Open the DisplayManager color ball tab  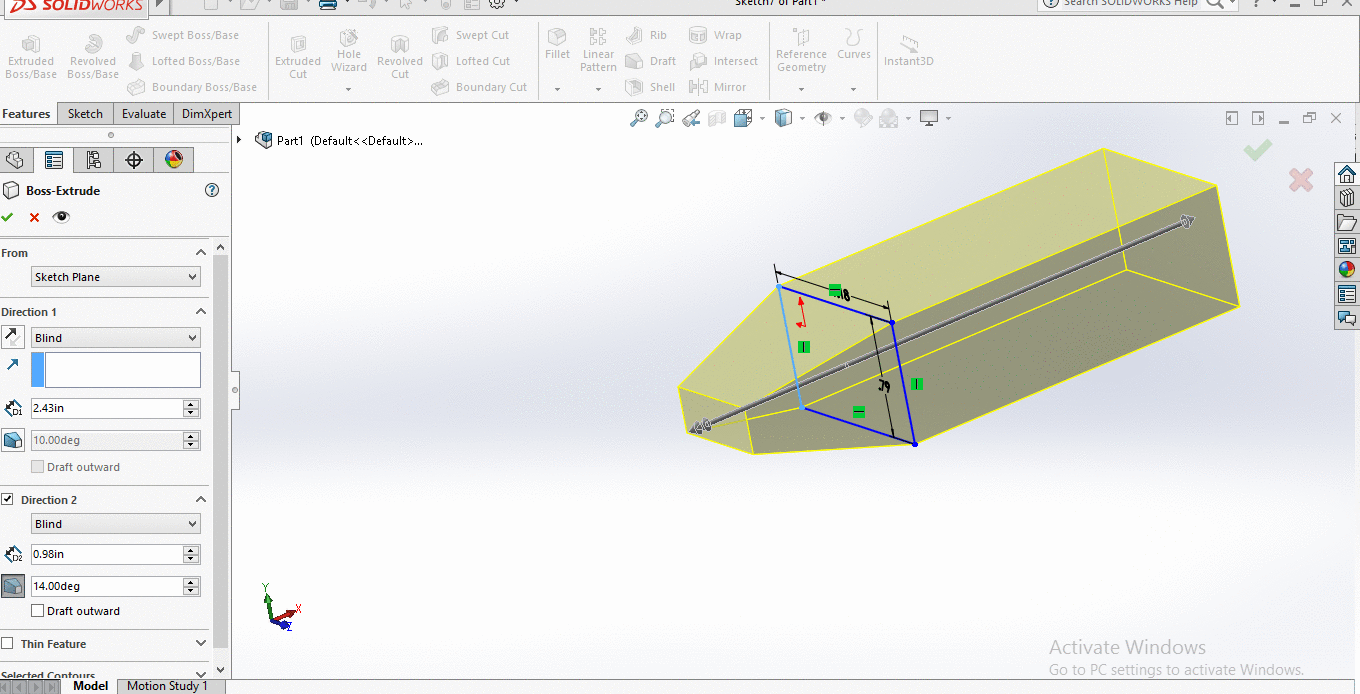[174, 160]
